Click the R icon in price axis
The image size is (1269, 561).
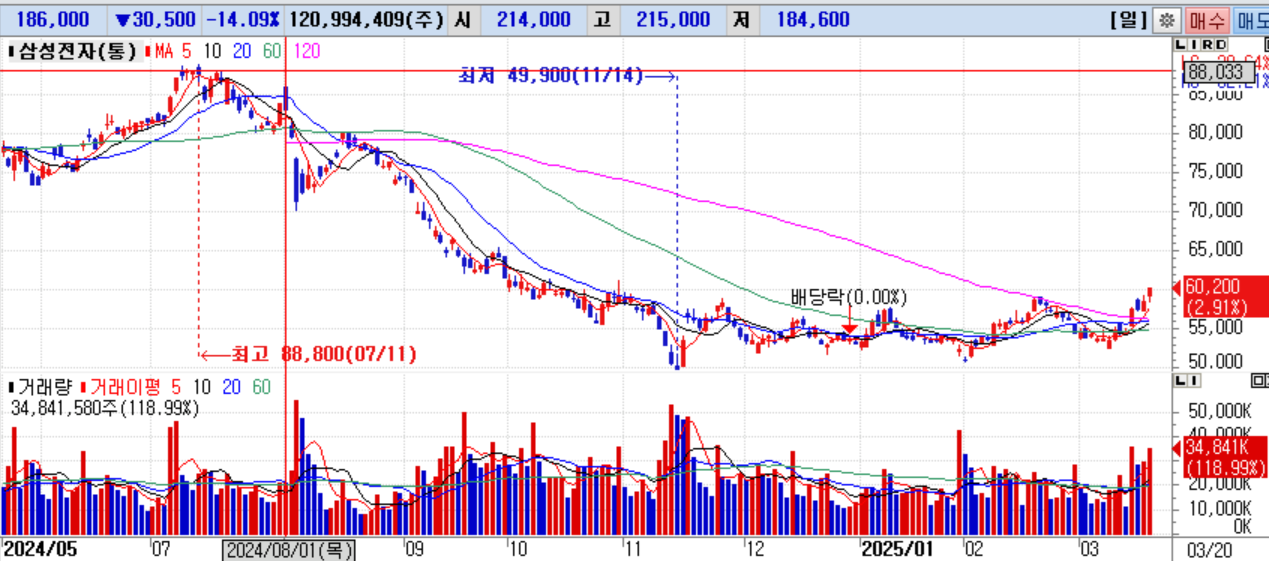coord(1207,46)
